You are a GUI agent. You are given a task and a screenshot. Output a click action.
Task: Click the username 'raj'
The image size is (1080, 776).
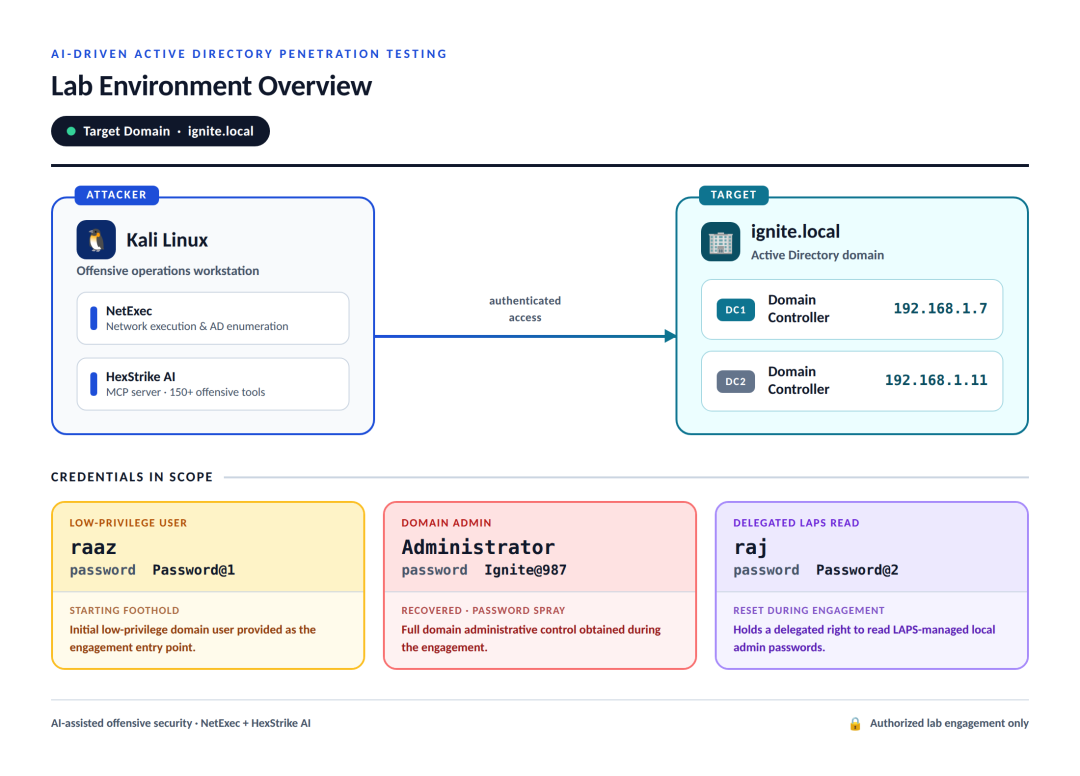coord(751,547)
